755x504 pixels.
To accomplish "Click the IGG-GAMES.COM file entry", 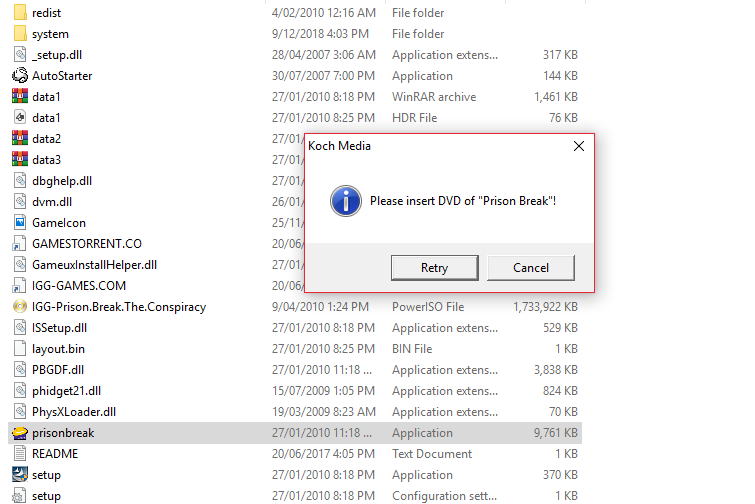I will pos(79,286).
